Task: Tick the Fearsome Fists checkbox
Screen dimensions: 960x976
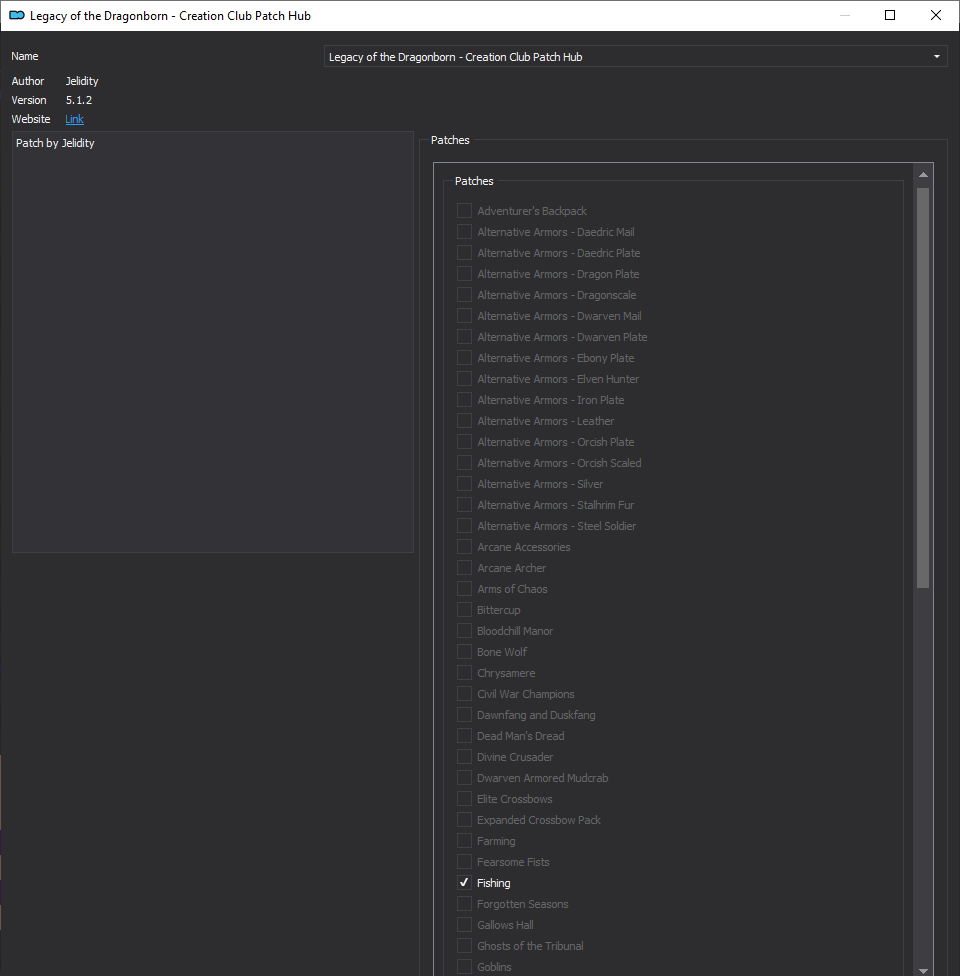Action: [464, 862]
